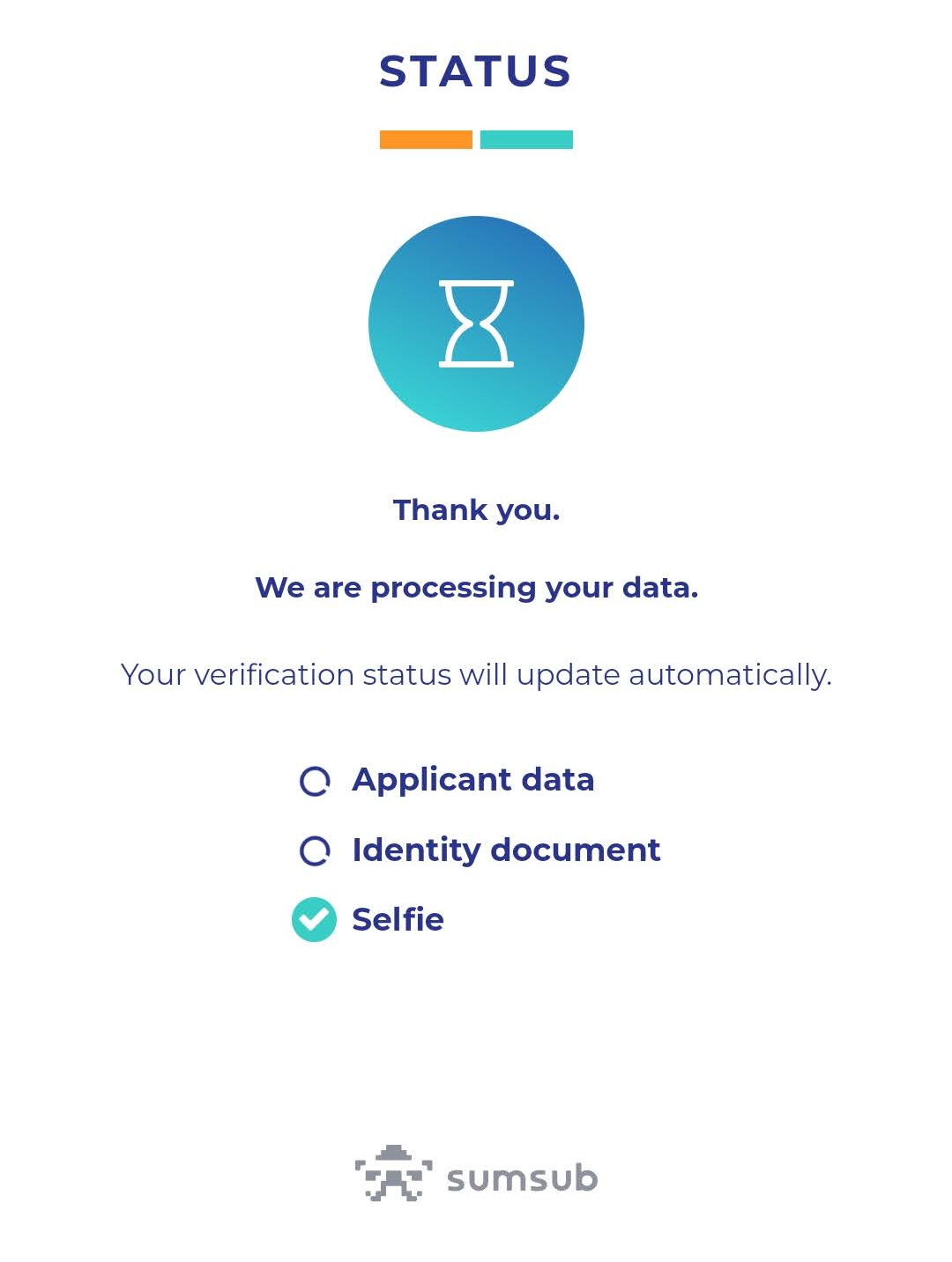Click the word "update" in status note
Image resolution: width=952 pixels, height=1262 pixels.
[568, 675]
